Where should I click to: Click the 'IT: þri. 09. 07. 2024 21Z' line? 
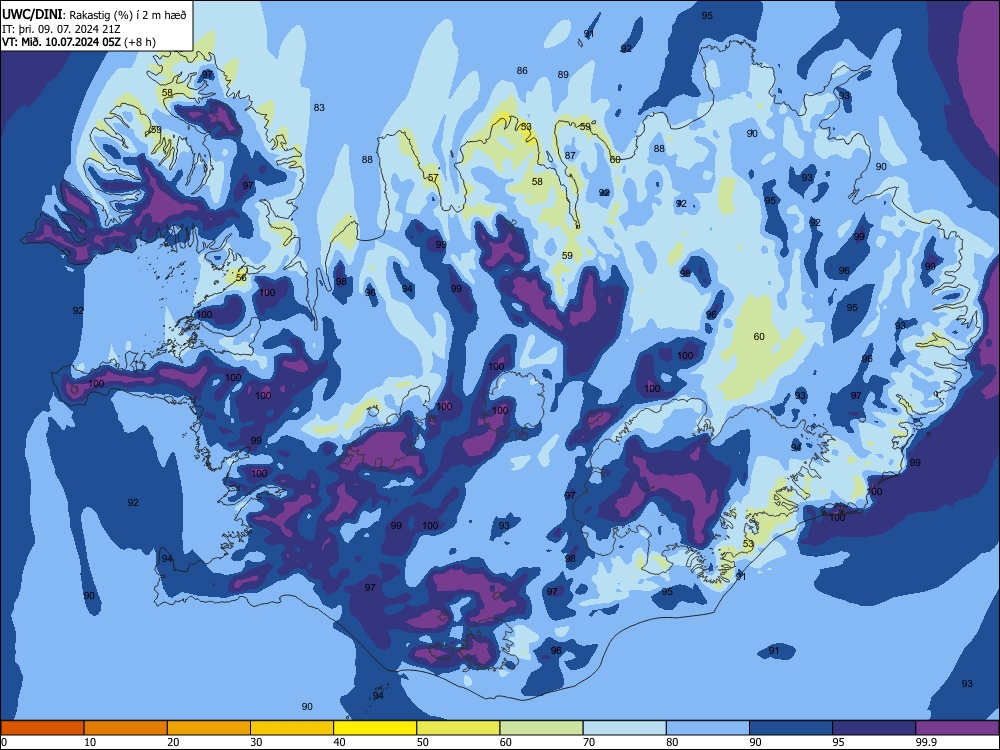coord(61,29)
